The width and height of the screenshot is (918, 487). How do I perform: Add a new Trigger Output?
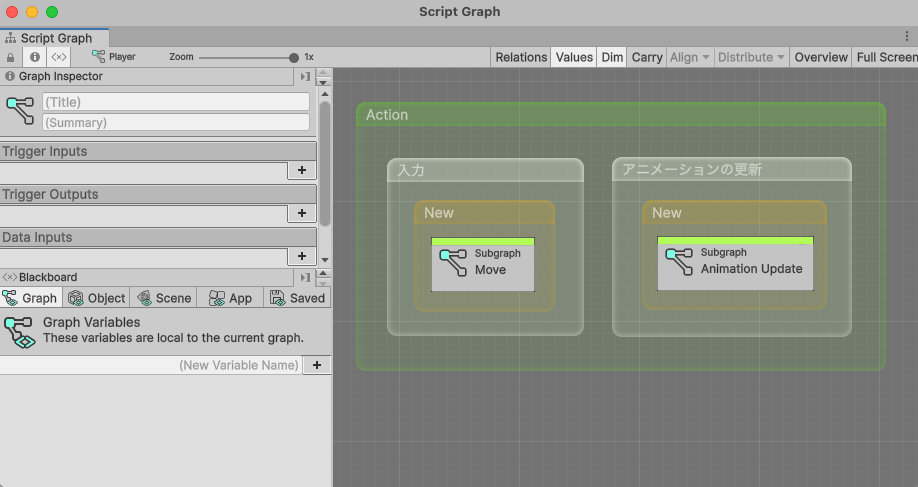[302, 213]
